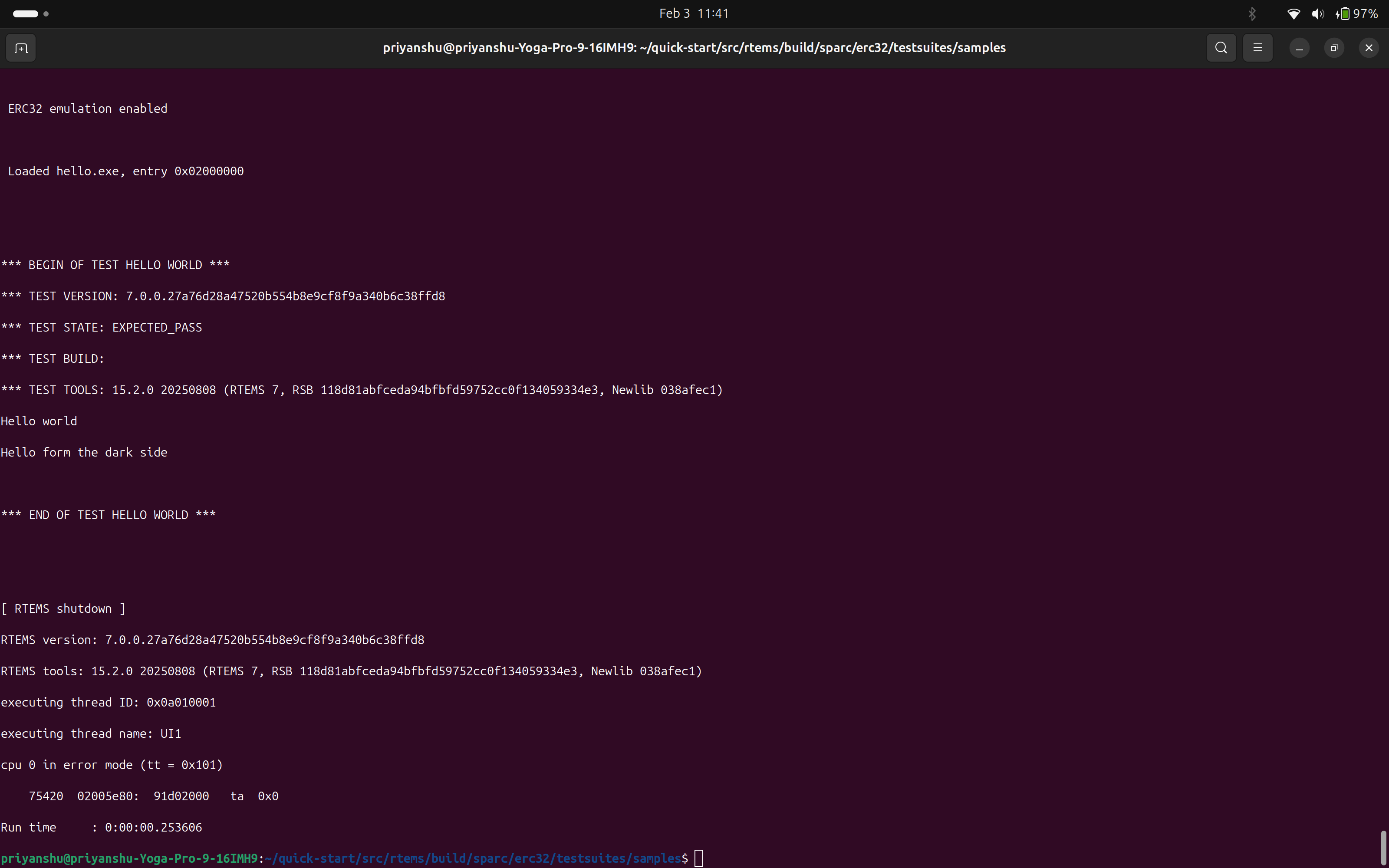The height and width of the screenshot is (868, 1389).
Task: Click the terminal window title text
Action: (694, 48)
